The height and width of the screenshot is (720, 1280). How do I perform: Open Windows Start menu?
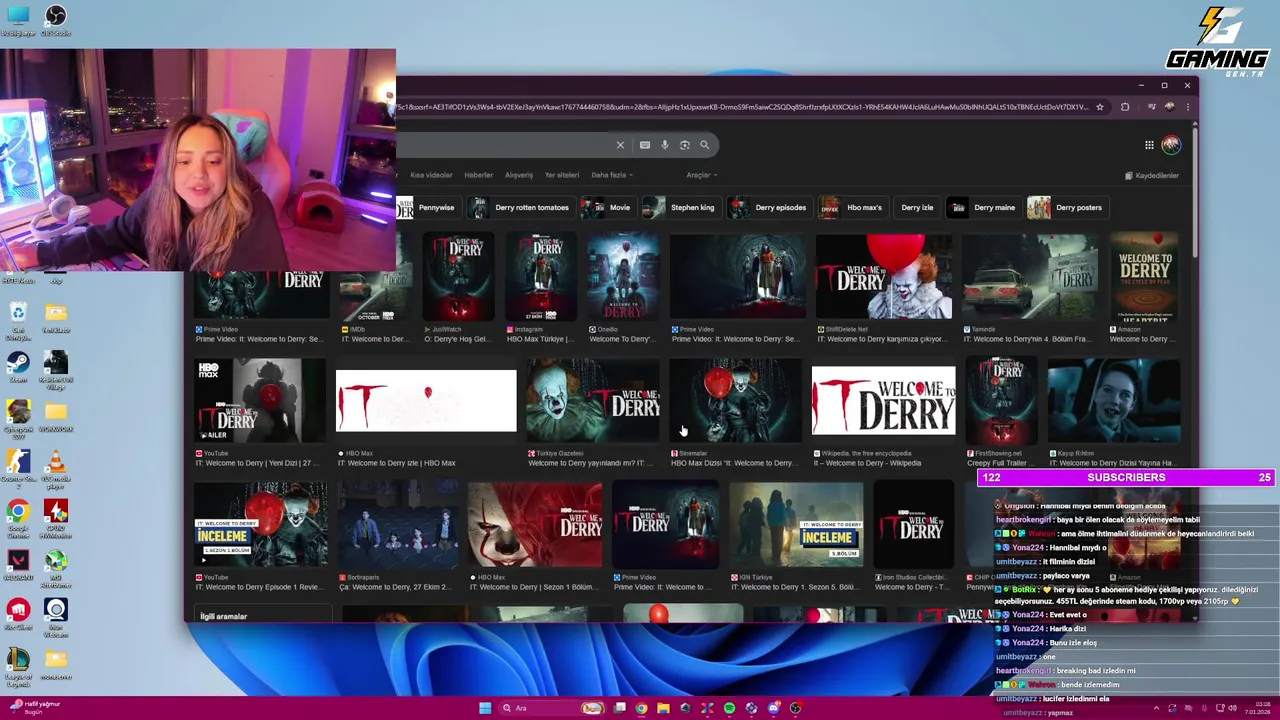(485, 708)
